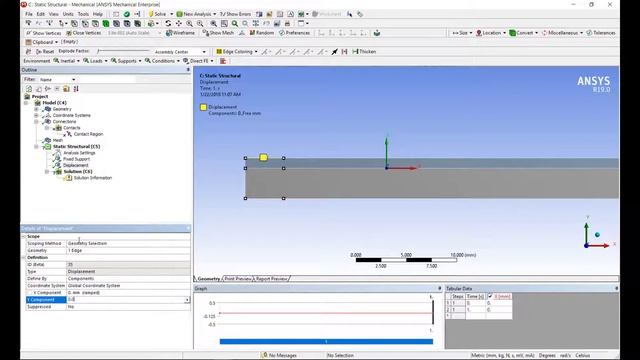
Task: Open the View menu
Action: (x=53, y=14)
